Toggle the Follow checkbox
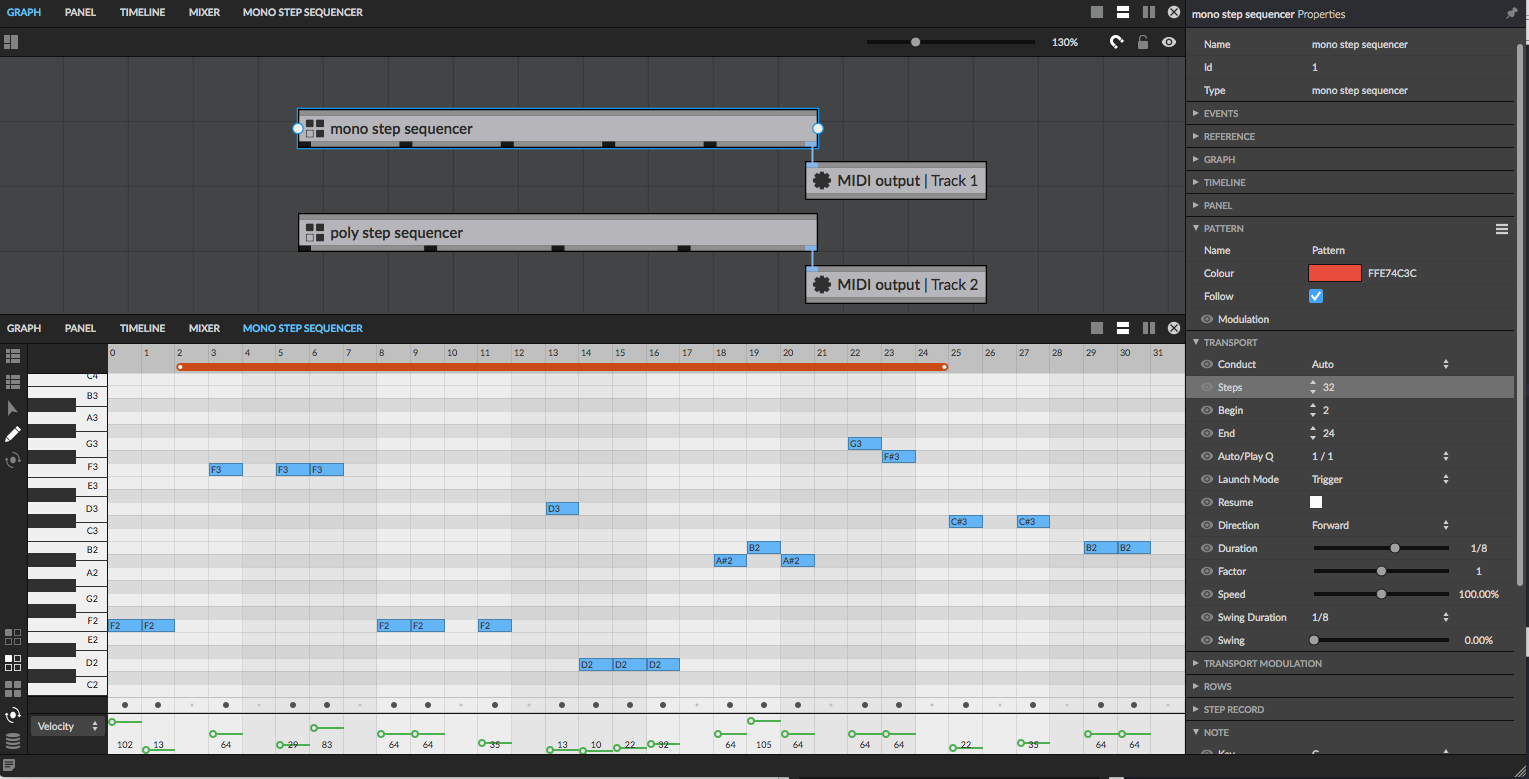This screenshot has height=779, width=1529. [1316, 296]
